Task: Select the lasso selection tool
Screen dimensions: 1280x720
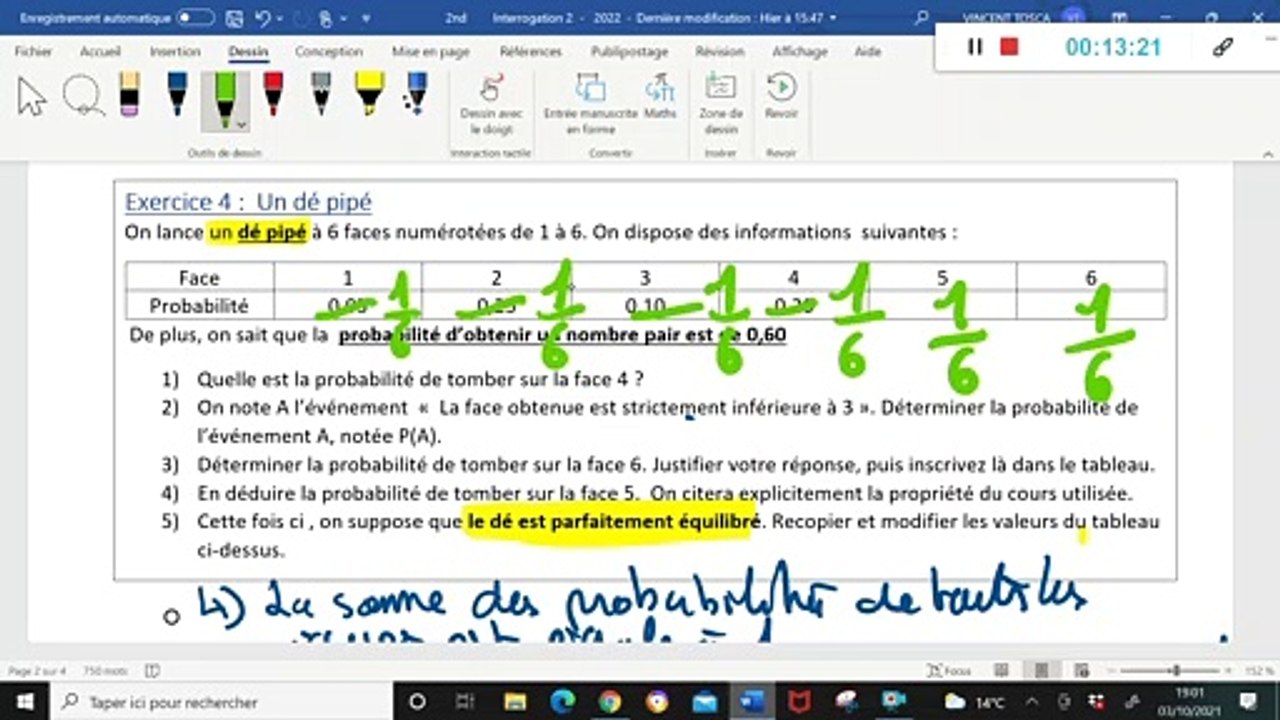Action: (x=82, y=97)
